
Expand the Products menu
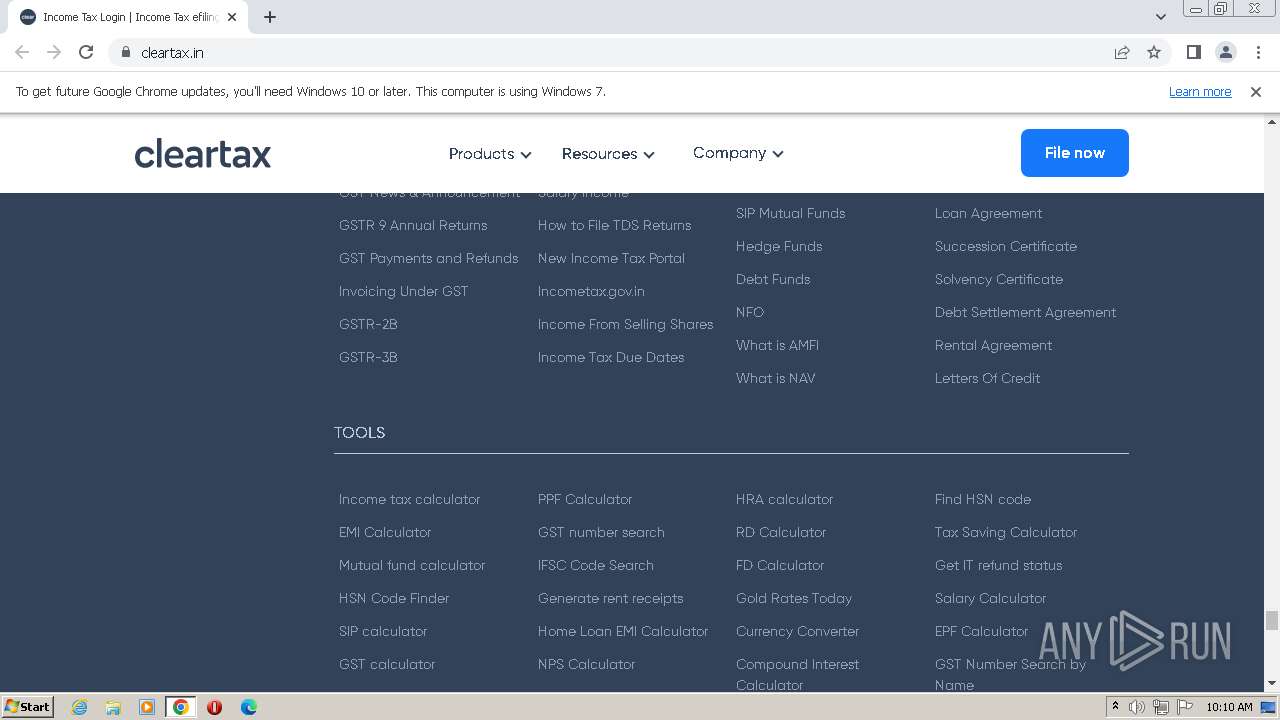[490, 153]
